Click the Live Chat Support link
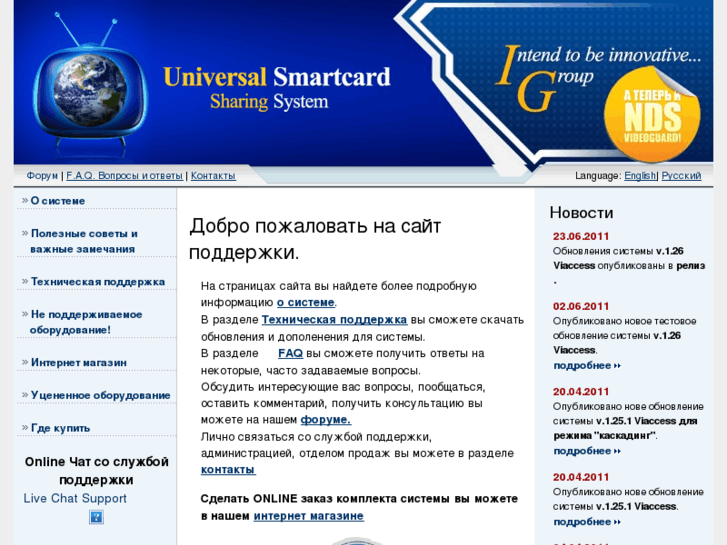Screen dimensions: 727x545 pos(75,498)
